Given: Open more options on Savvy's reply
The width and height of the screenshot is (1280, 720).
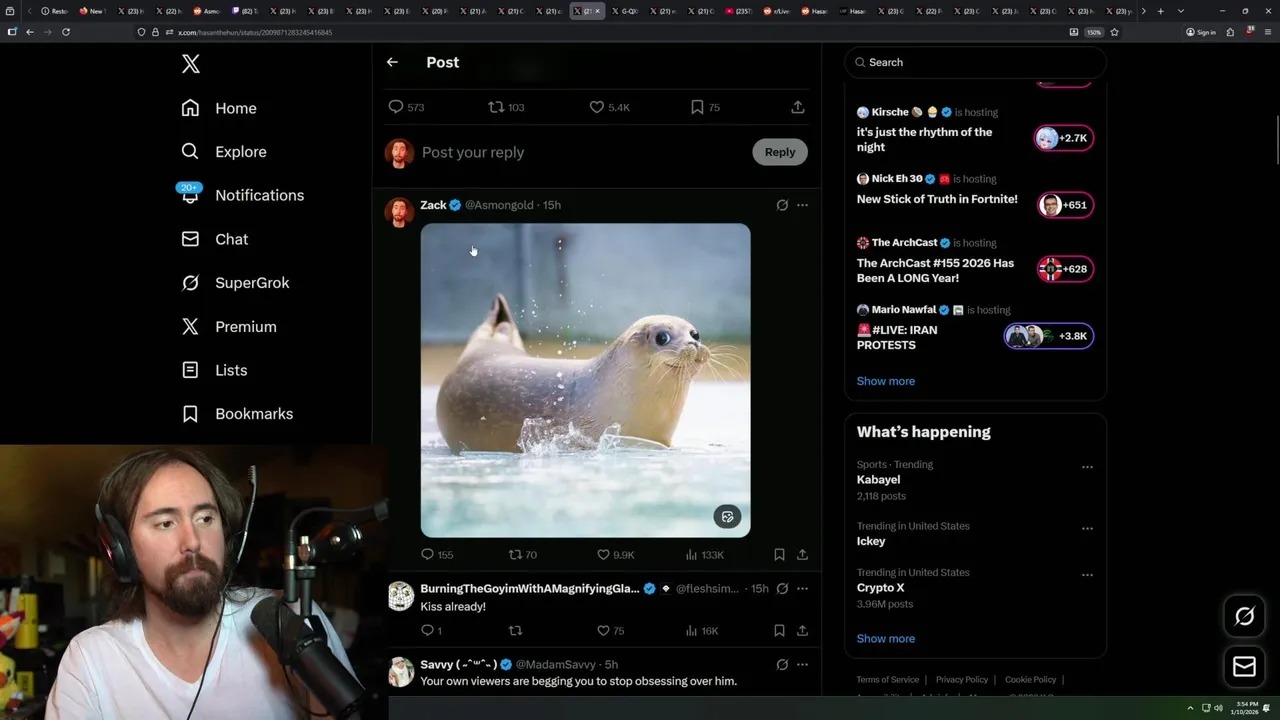Looking at the screenshot, I should click(x=802, y=665).
